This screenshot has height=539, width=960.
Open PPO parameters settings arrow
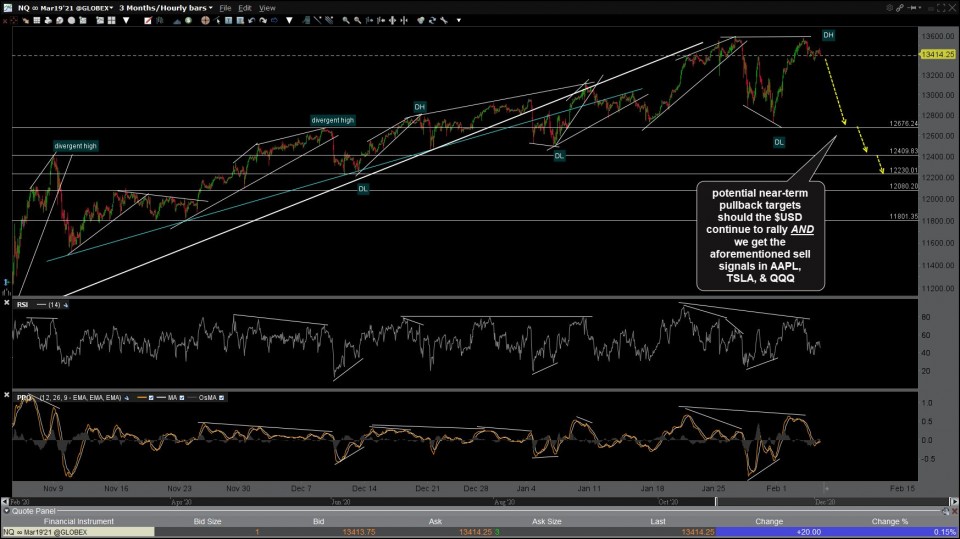[127, 398]
